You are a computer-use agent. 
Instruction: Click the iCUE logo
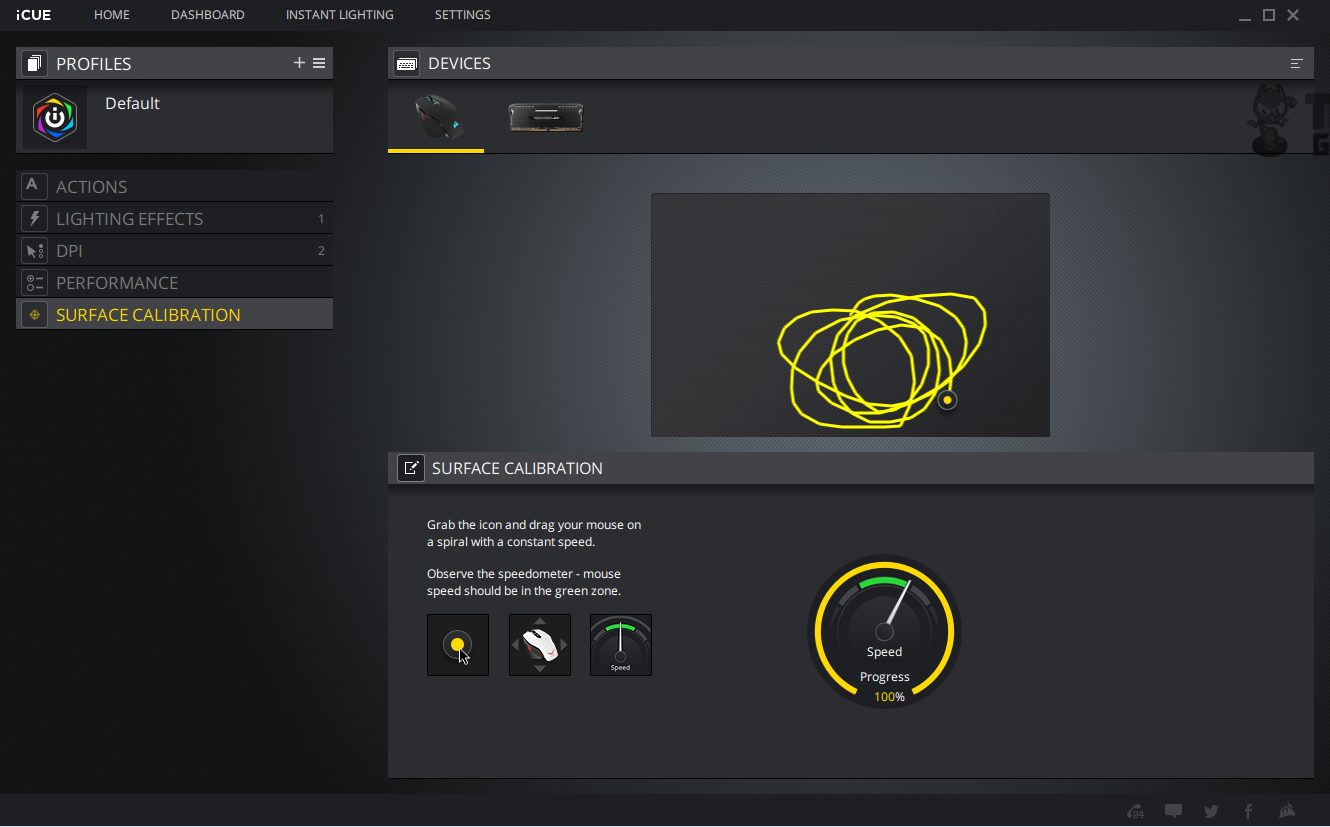(33, 15)
